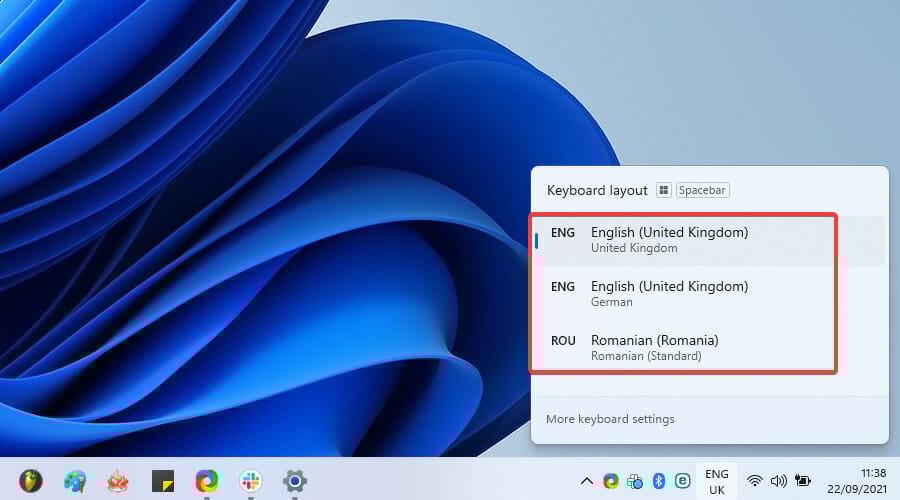Open the cake icon app in taskbar
The image size is (900, 500).
coord(118,481)
